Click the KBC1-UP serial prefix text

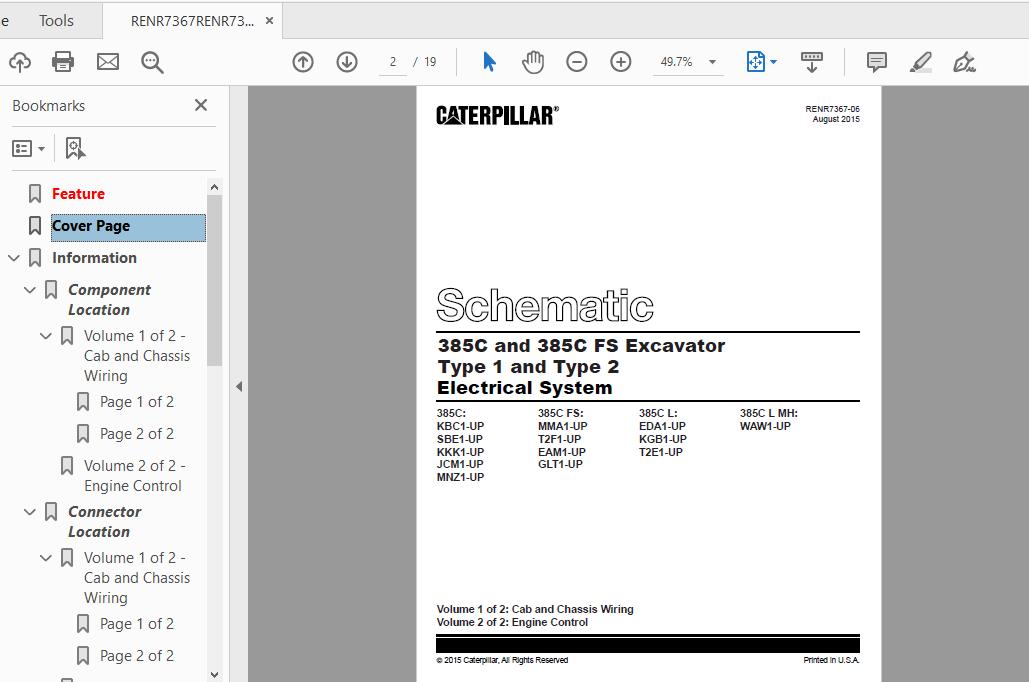pyautogui.click(x=460, y=426)
